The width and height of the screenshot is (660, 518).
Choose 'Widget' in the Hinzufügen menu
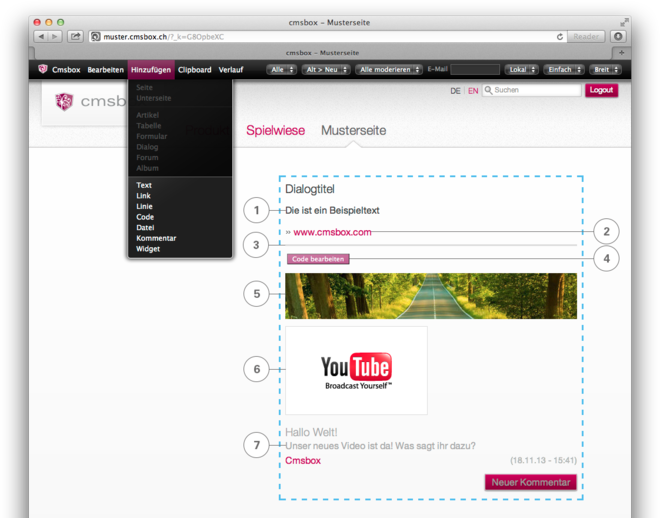[x=148, y=249]
